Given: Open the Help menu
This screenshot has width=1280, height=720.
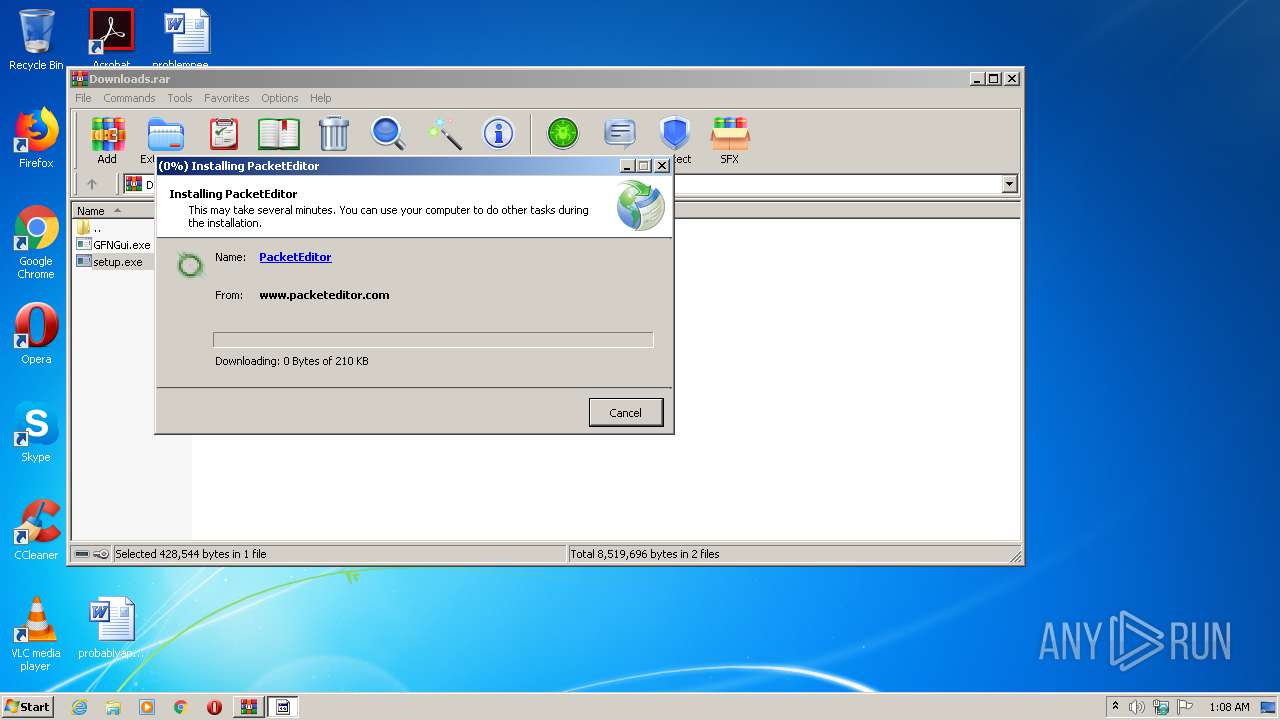Looking at the screenshot, I should point(320,98).
